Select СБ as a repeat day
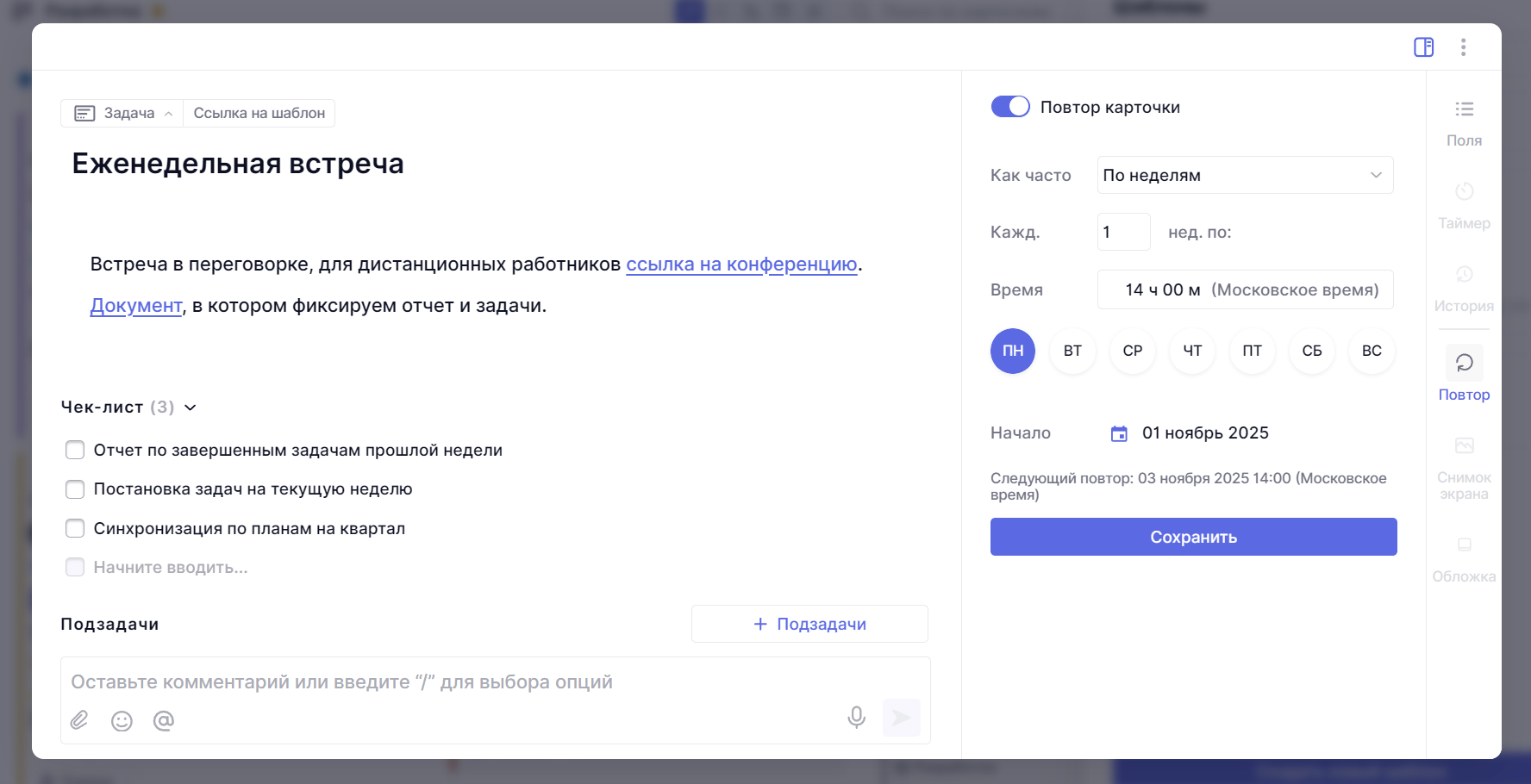1531x784 pixels. 1311,351
